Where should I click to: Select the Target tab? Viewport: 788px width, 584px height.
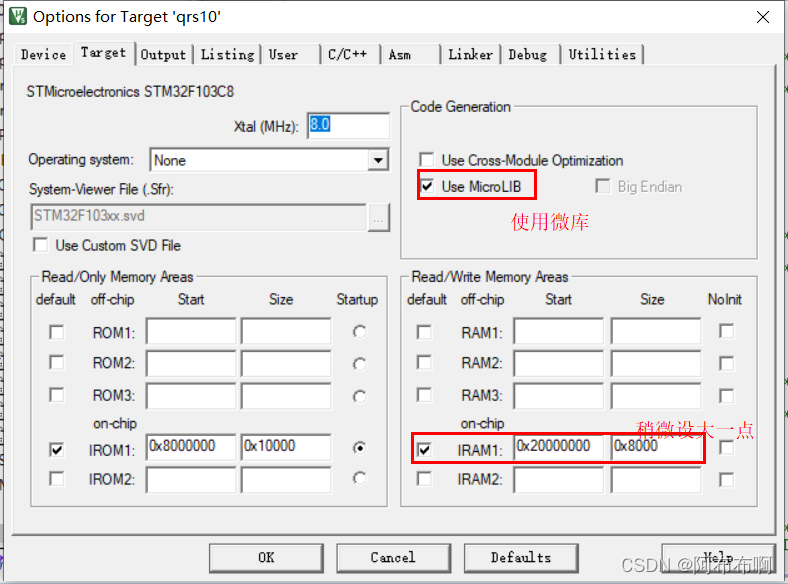click(x=104, y=53)
